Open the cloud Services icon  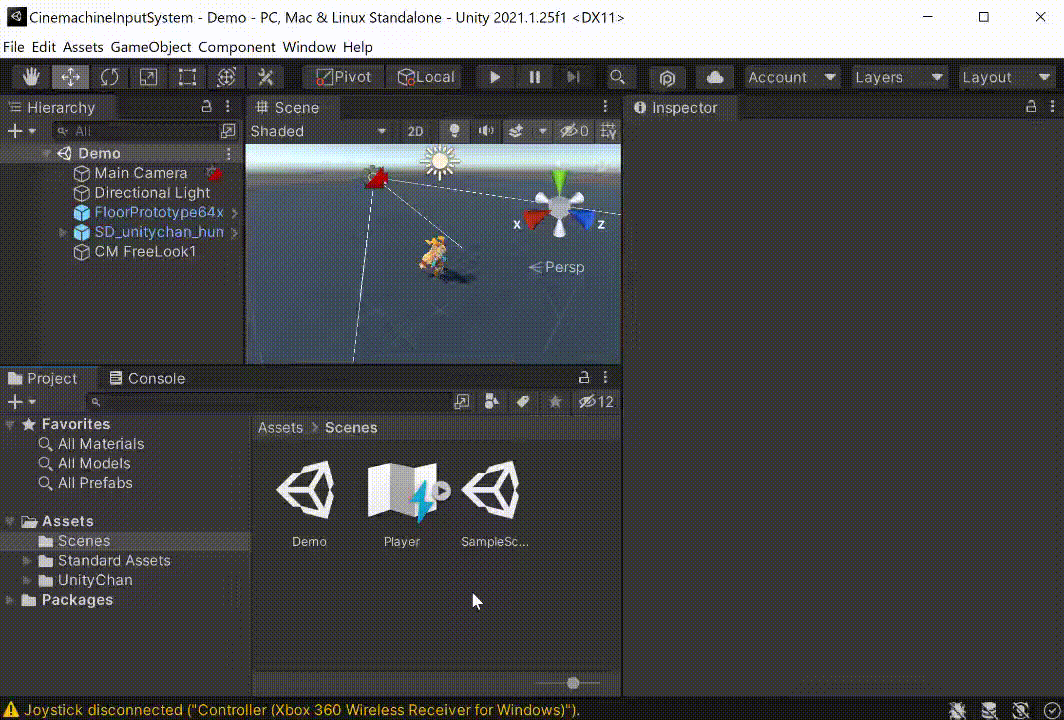click(x=715, y=77)
